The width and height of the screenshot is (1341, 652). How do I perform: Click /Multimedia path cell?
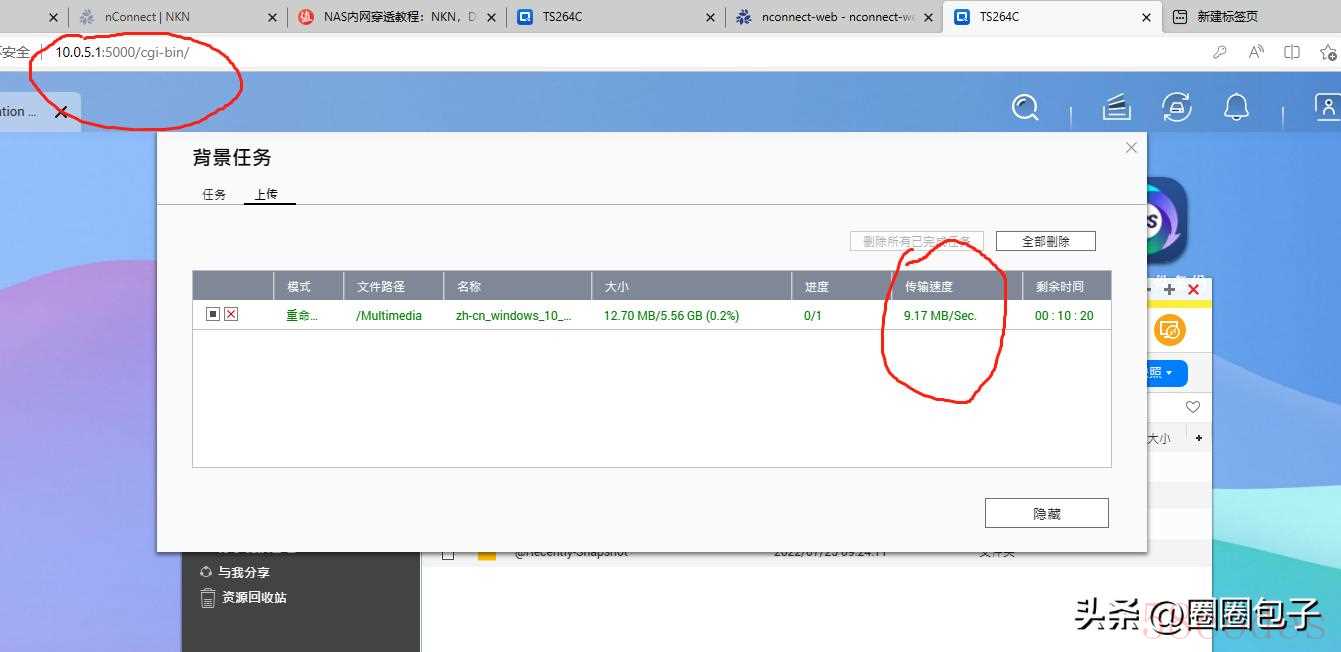tap(389, 315)
